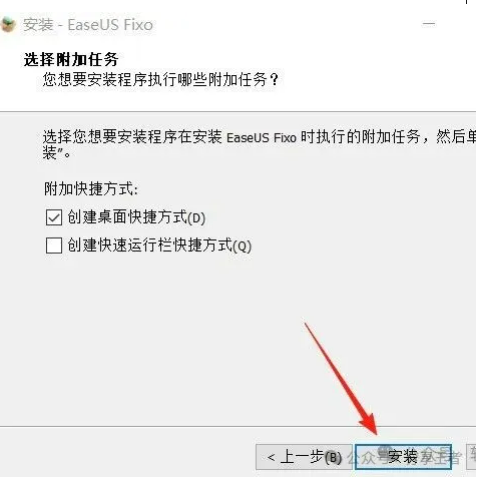
Task: Click the 公众号 watermark text
Action: coord(366,458)
